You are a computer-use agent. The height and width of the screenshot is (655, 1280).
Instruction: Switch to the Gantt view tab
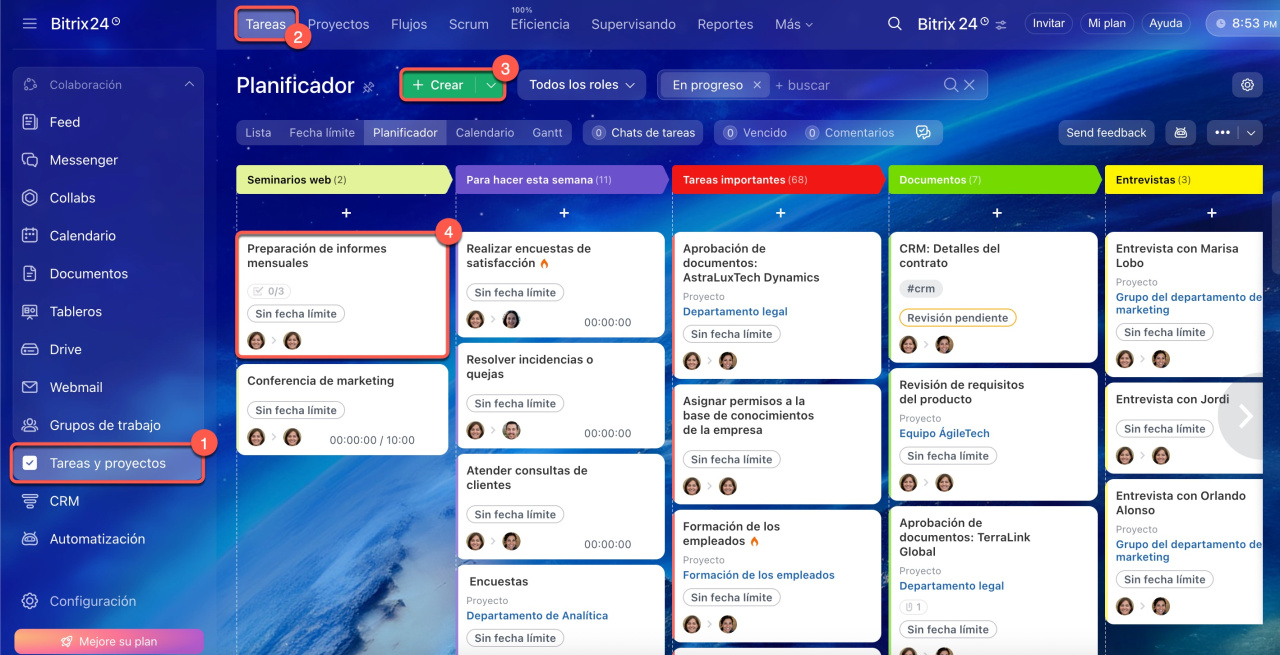point(547,132)
